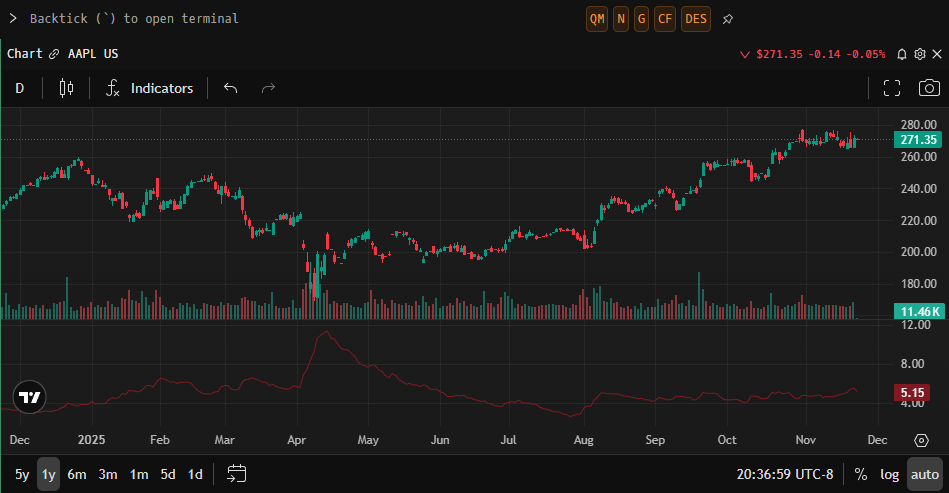
Task: Open the go-to-date calendar icon
Action: click(x=237, y=474)
